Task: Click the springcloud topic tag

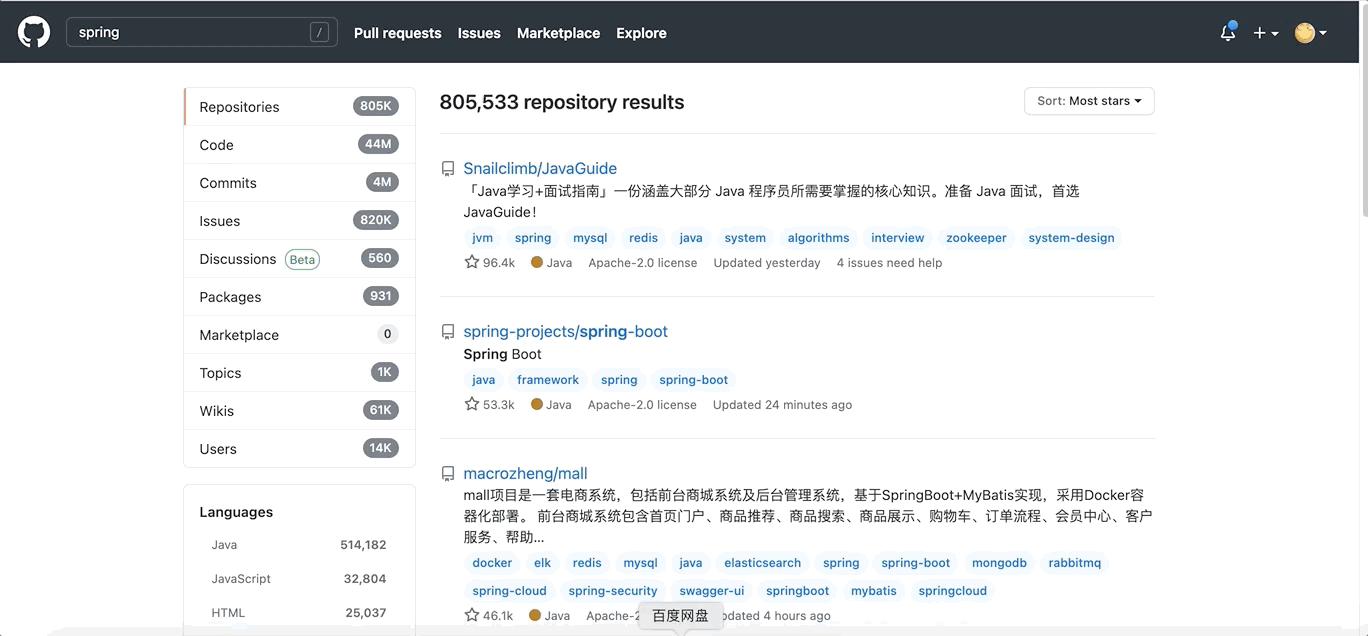Action: pos(953,591)
